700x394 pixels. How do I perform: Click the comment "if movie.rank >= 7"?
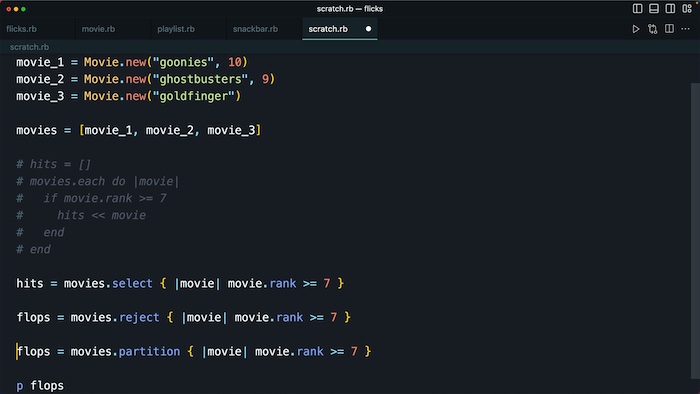[105, 198]
